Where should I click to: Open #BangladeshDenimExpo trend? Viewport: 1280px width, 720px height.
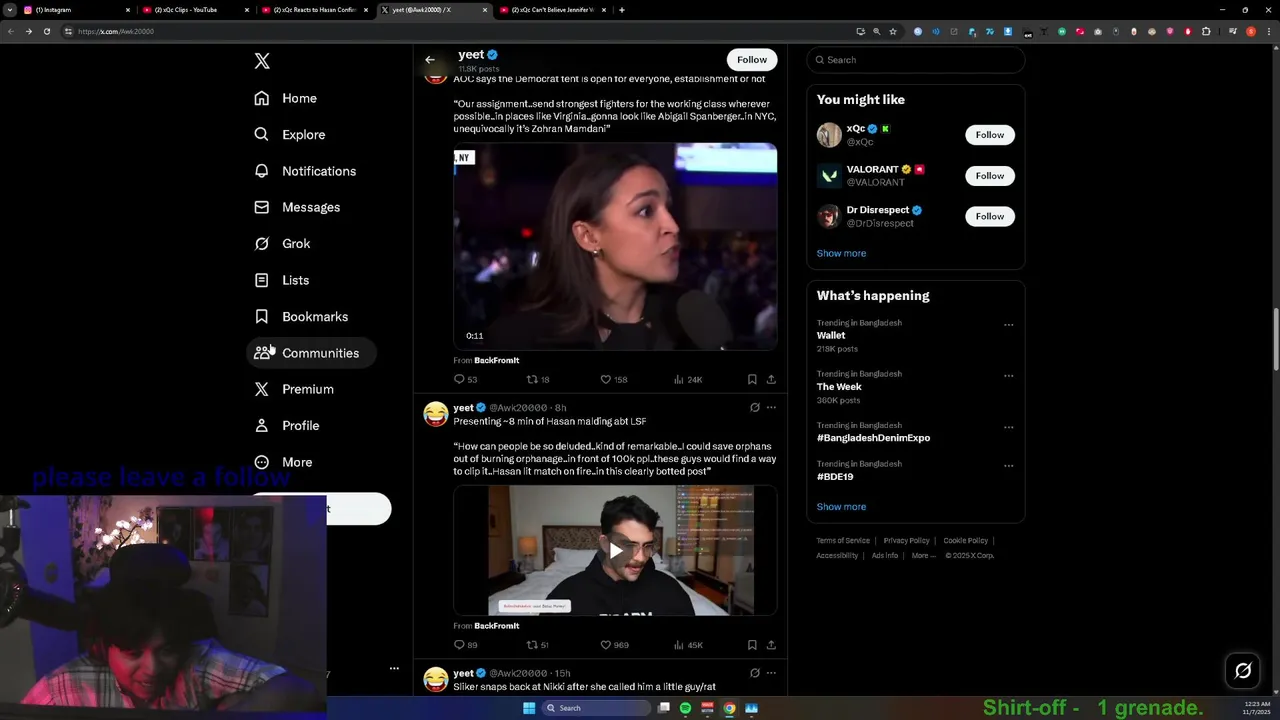(x=873, y=438)
